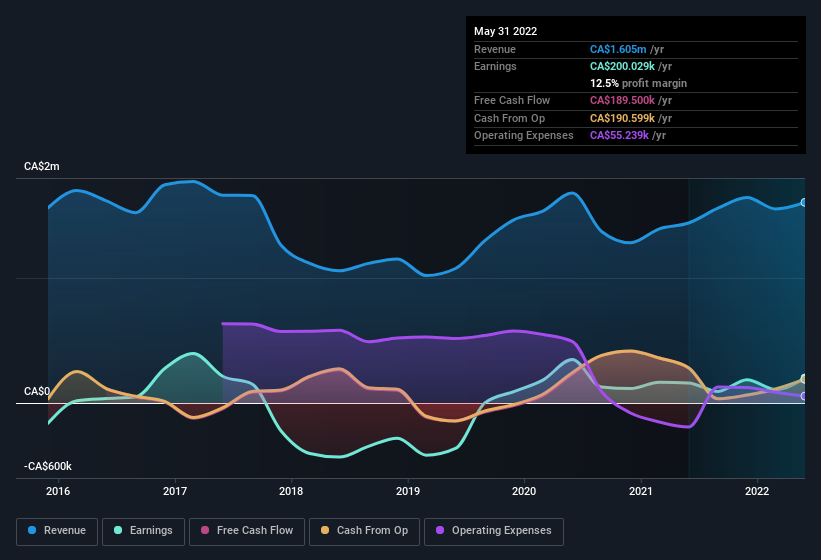821x560 pixels.
Task: Toggle the Free Cash Flow legend button
Action: point(247,531)
